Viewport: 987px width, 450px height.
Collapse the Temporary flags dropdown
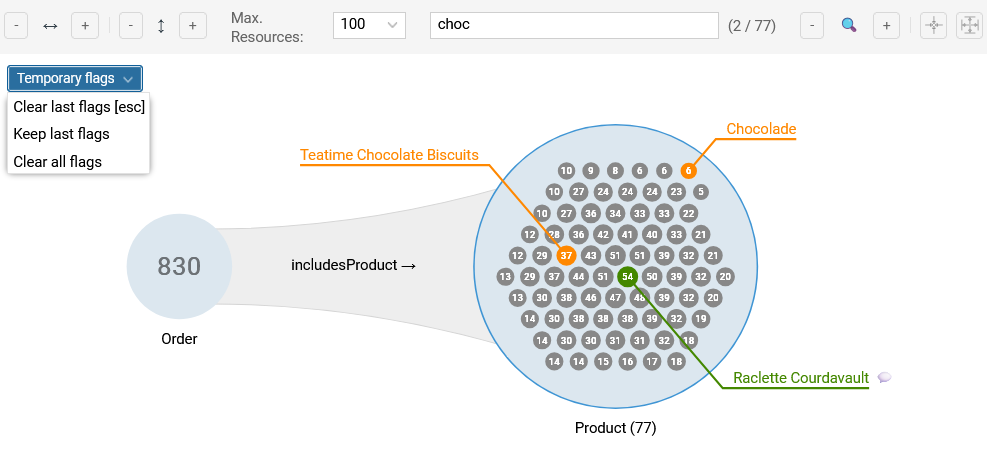coord(75,79)
